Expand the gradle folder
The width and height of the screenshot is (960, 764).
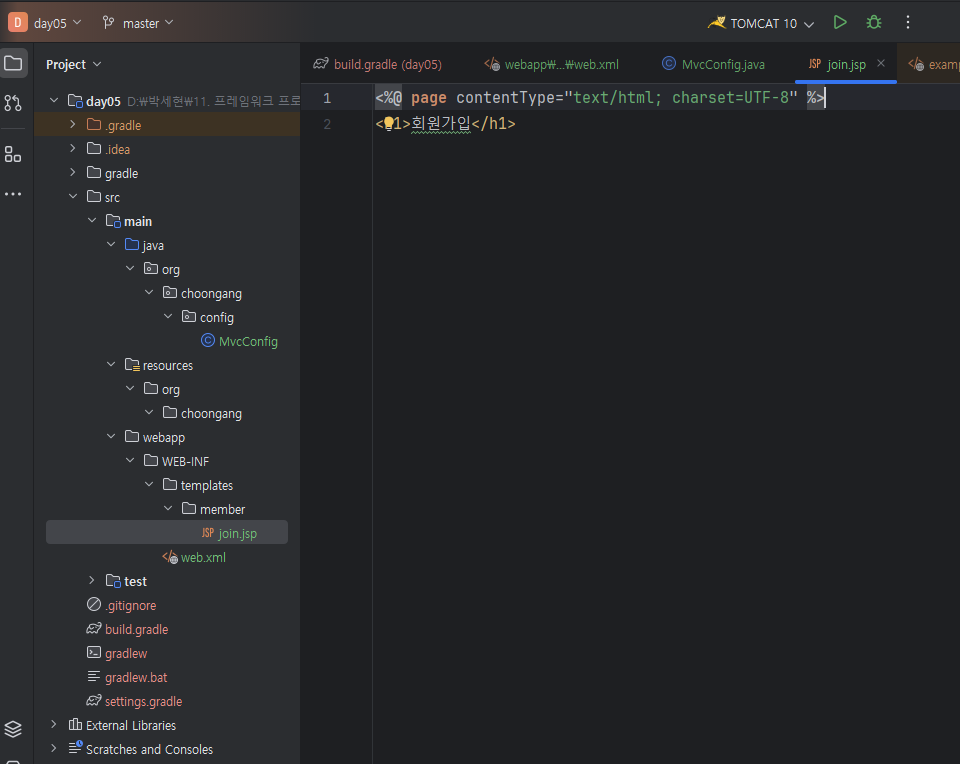coord(73,172)
